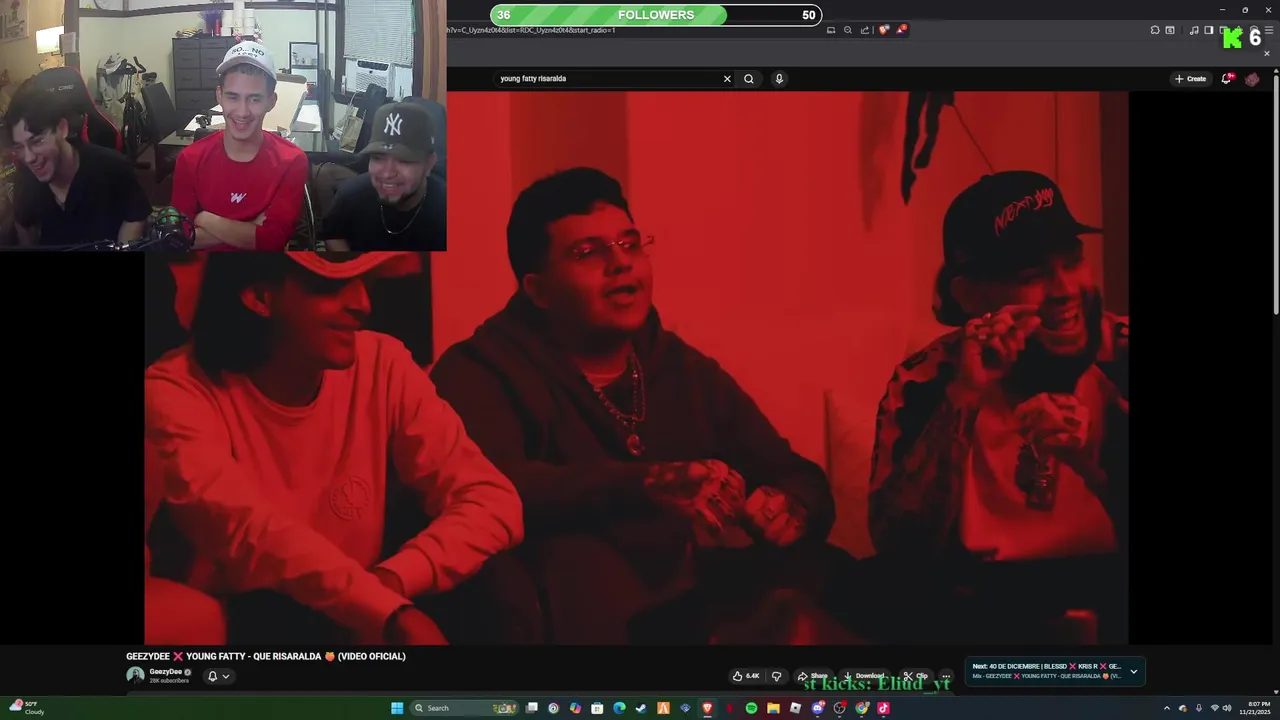Image resolution: width=1280 pixels, height=720 pixels.
Task: Open Microsoft Store from the taskbar
Action: pos(597,708)
